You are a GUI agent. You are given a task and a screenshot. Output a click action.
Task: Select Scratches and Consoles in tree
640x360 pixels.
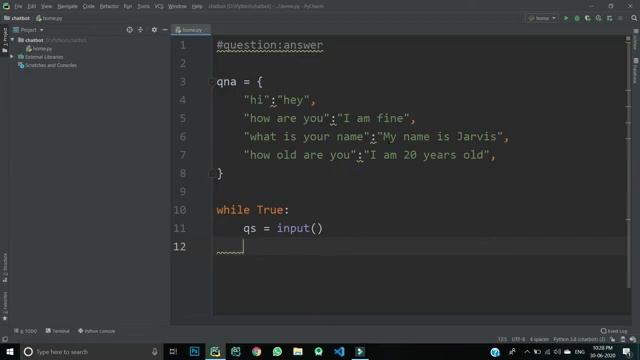pos(47,65)
